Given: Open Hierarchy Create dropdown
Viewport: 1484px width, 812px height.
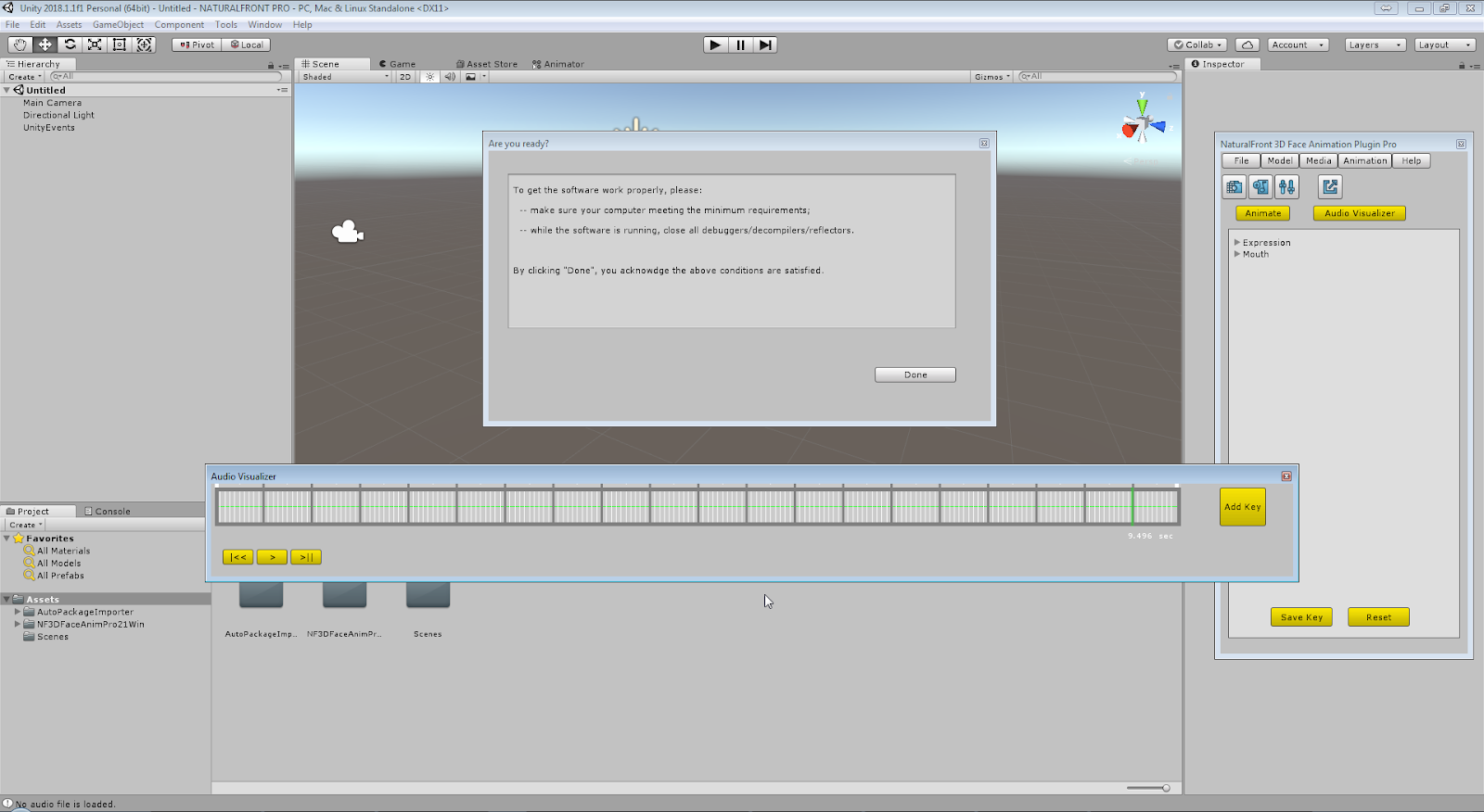Looking at the screenshot, I should [x=25, y=77].
